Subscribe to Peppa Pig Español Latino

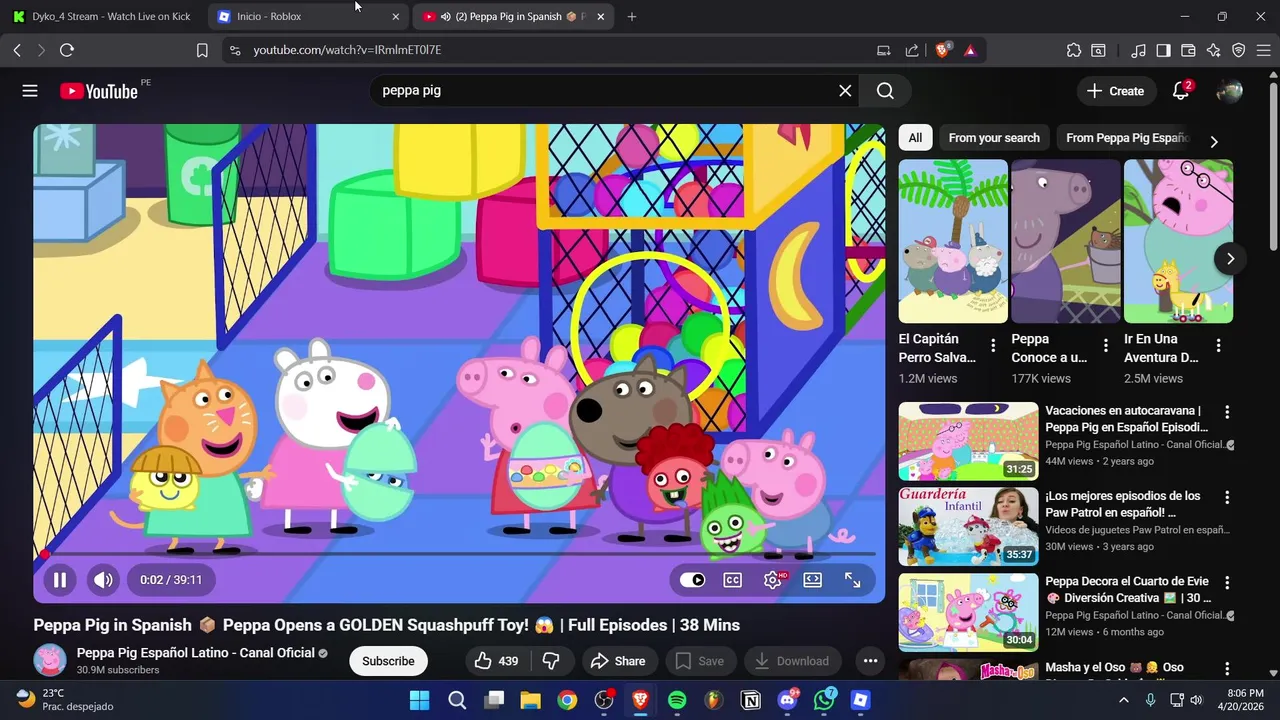tap(388, 661)
